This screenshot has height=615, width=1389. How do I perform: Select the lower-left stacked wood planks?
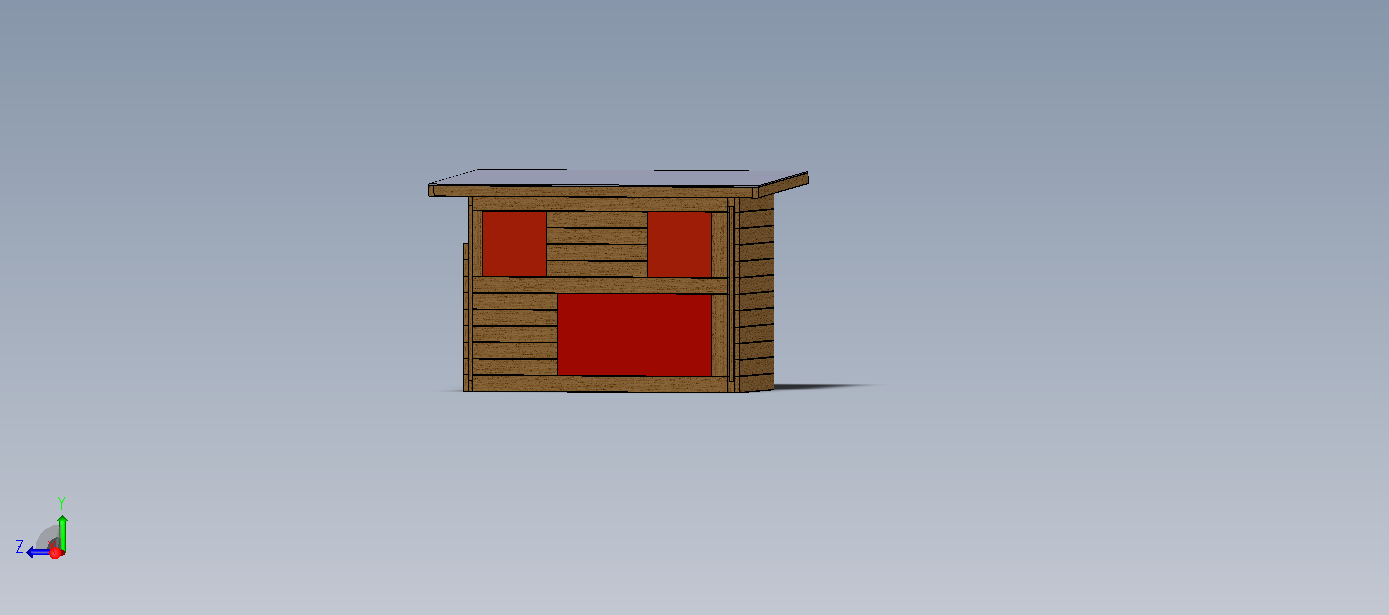(x=514, y=334)
